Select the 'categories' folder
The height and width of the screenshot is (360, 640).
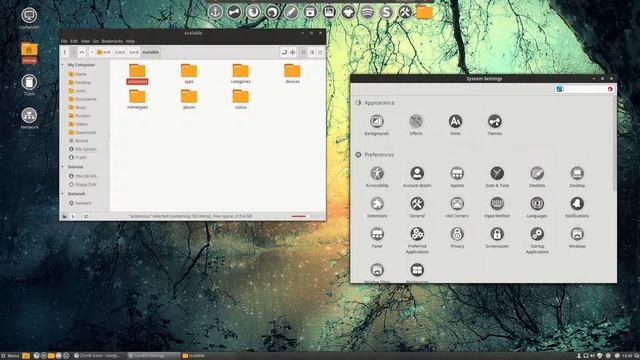coord(240,73)
